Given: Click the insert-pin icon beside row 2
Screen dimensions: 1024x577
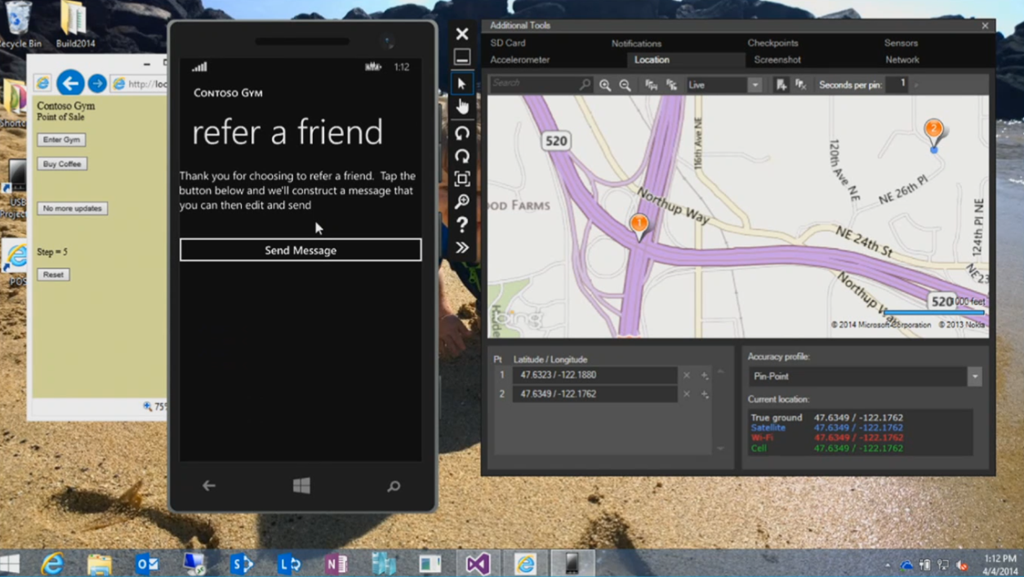Looking at the screenshot, I should (x=705, y=394).
